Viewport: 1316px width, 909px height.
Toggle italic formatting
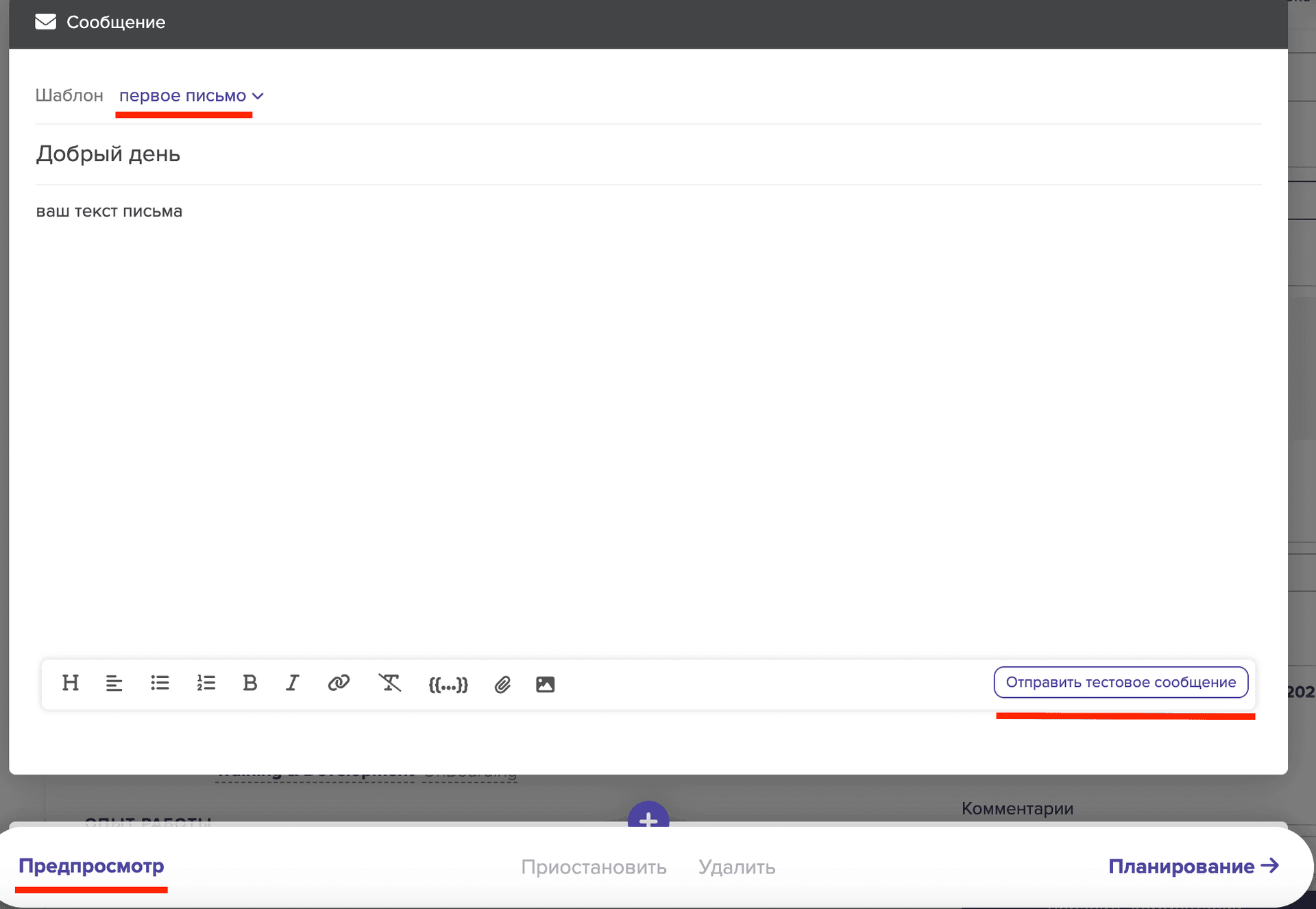[x=293, y=683]
